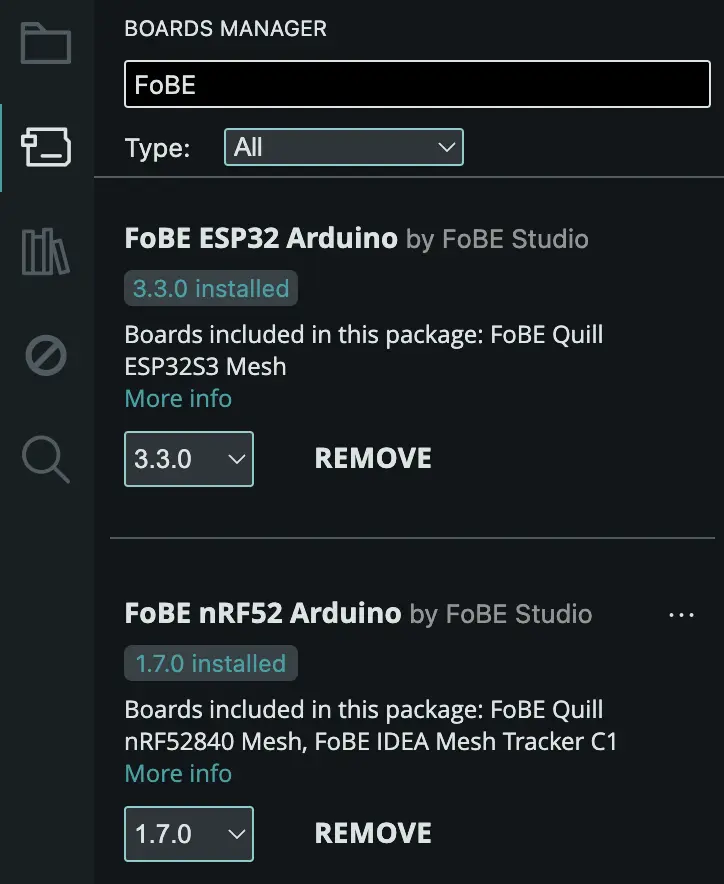The image size is (724, 884).
Task: Open the Library Manager icon in sidebar
Action: click(44, 252)
